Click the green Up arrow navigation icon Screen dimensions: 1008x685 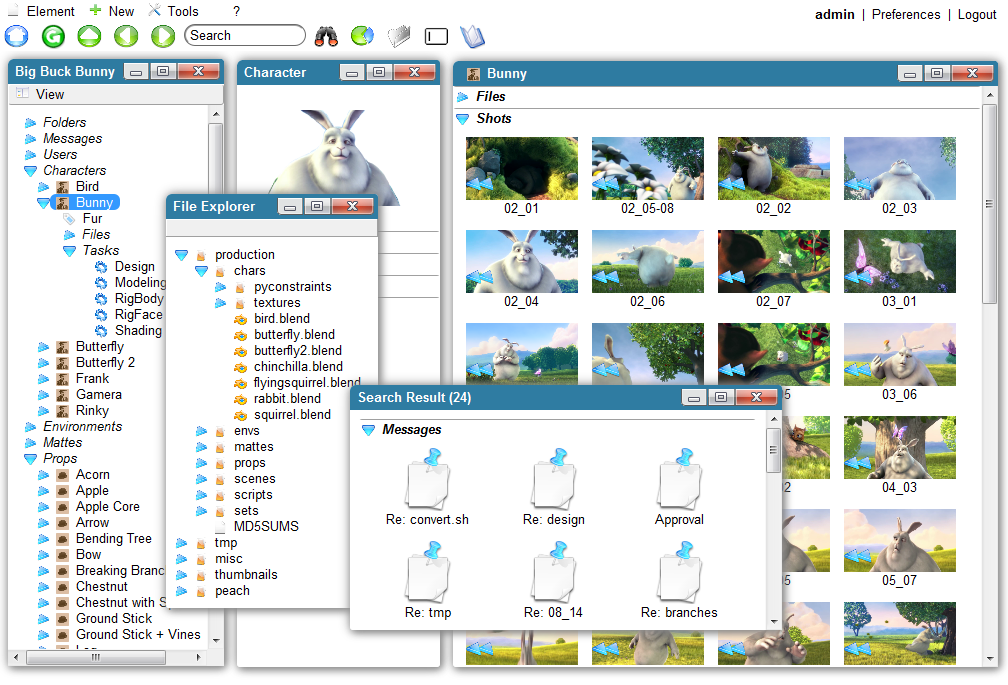point(89,36)
